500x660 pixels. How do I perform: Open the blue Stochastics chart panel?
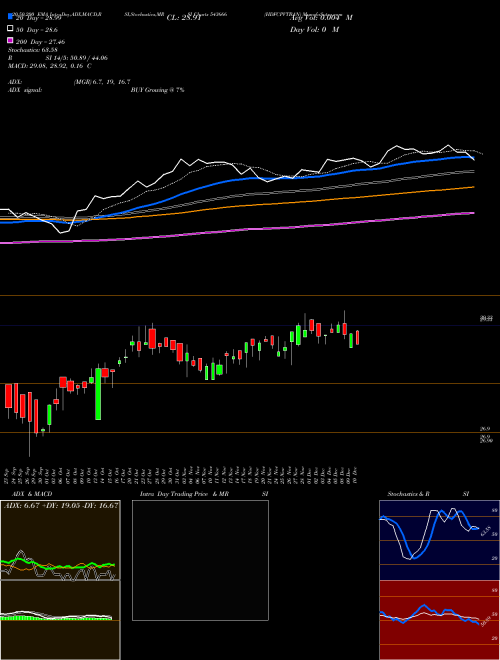pos(439,540)
